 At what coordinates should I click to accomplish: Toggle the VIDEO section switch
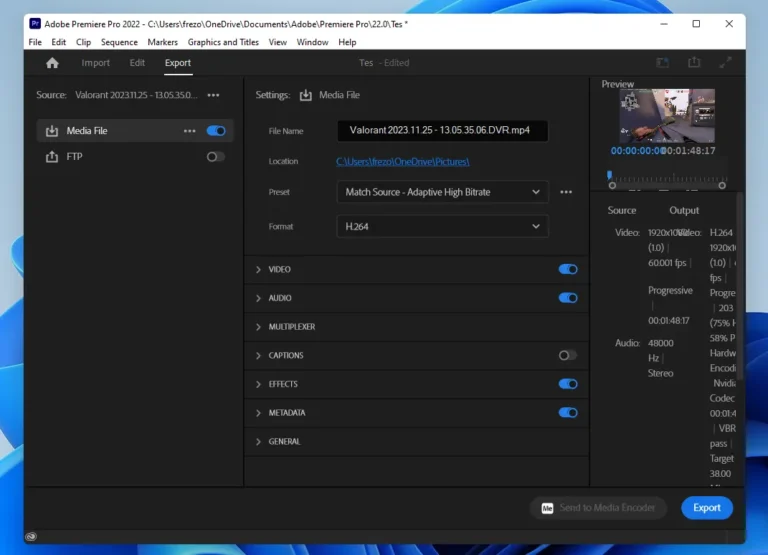click(x=568, y=269)
